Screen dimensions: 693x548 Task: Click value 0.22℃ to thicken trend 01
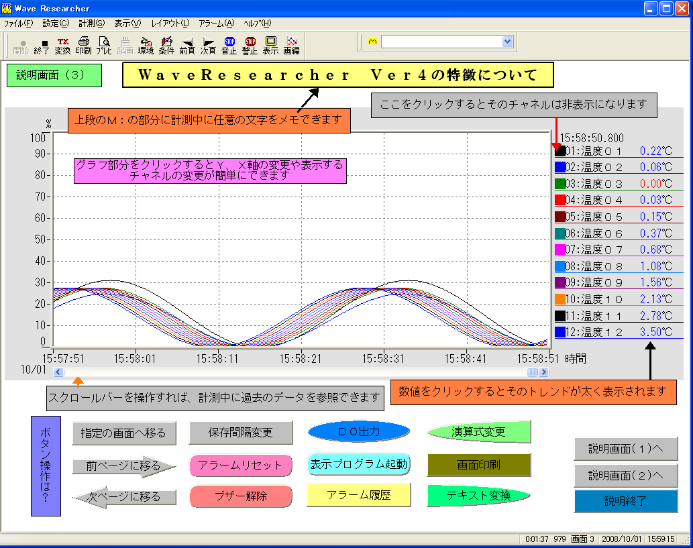(656, 151)
